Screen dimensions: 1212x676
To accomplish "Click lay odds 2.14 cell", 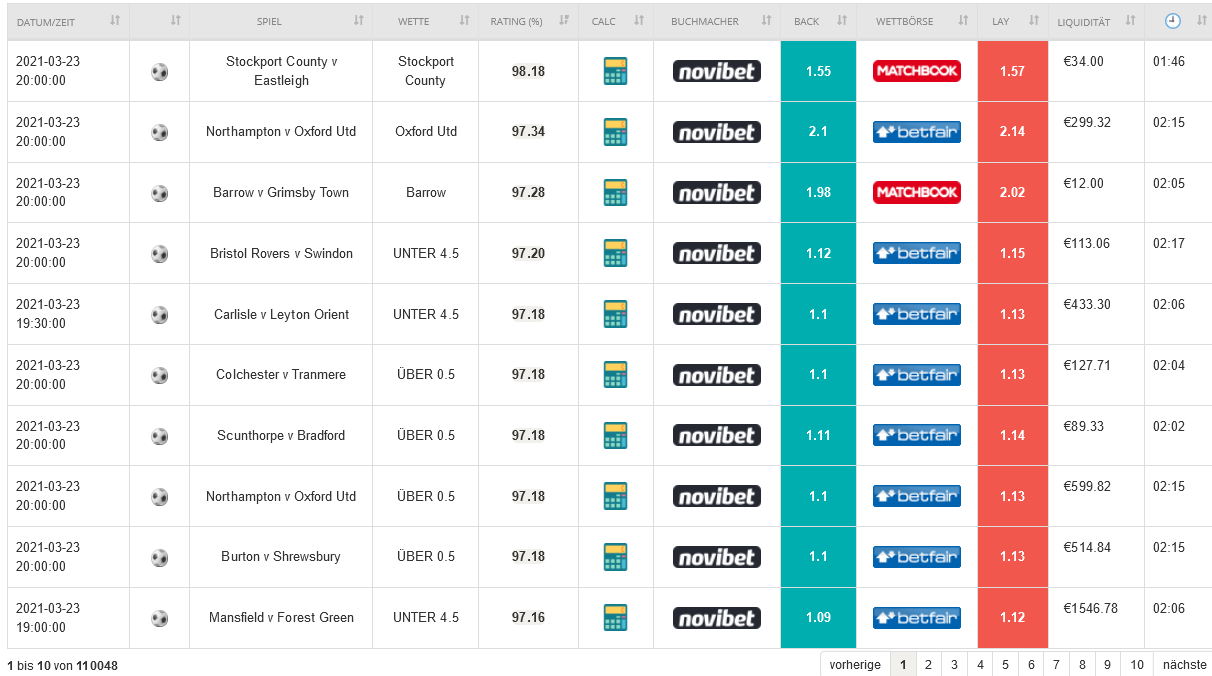I will 1013,132.
